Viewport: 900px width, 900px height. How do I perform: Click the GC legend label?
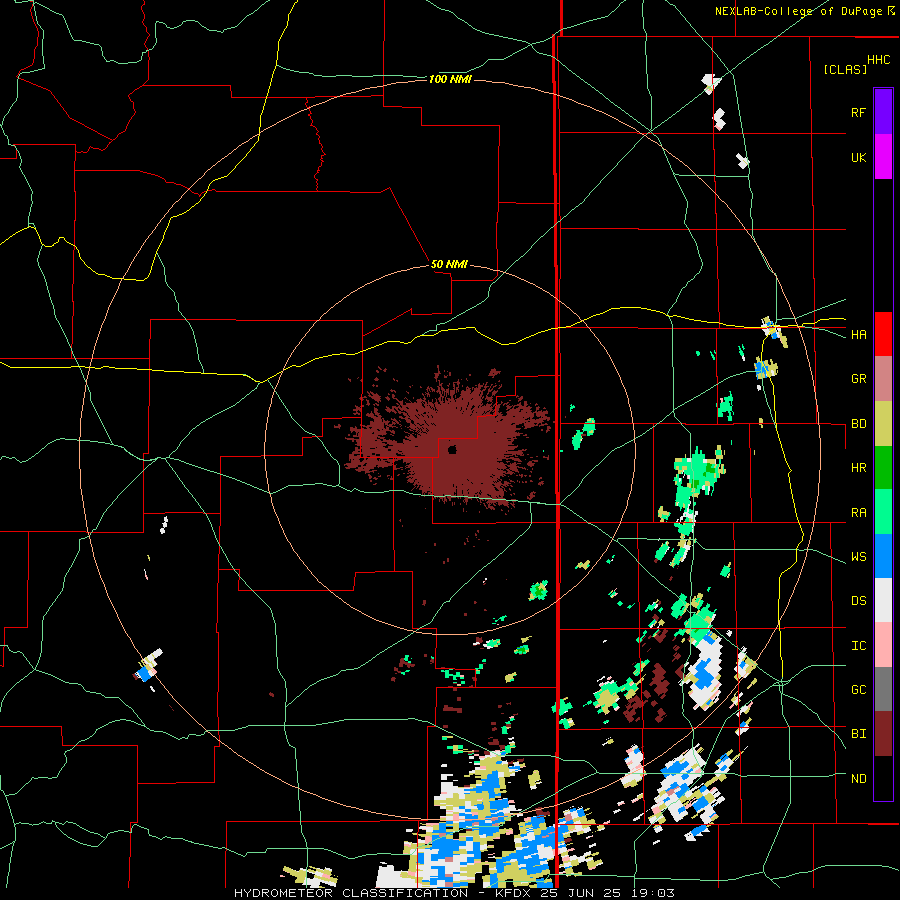[x=858, y=690]
